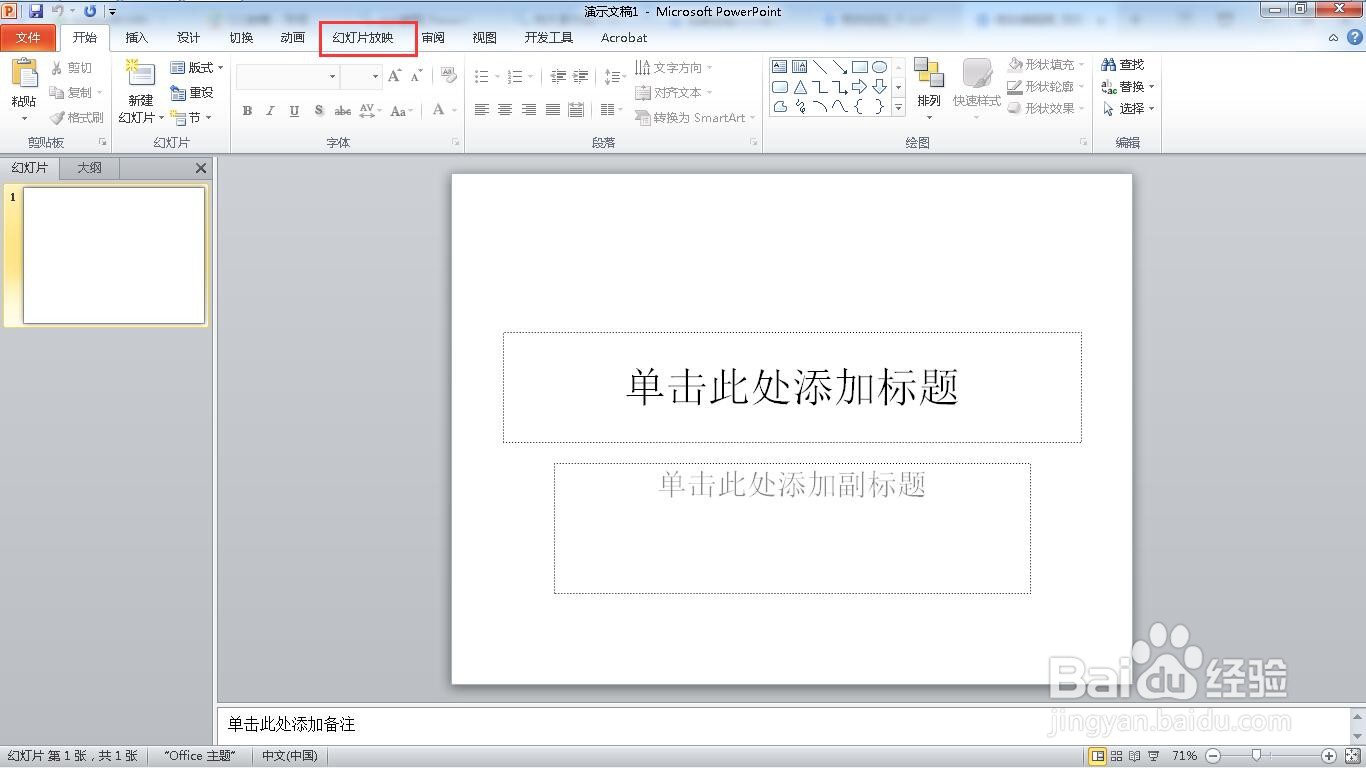Image resolution: width=1366 pixels, height=768 pixels.
Task: Switch to the 大纲 Outline pane tab
Action: click(x=89, y=168)
